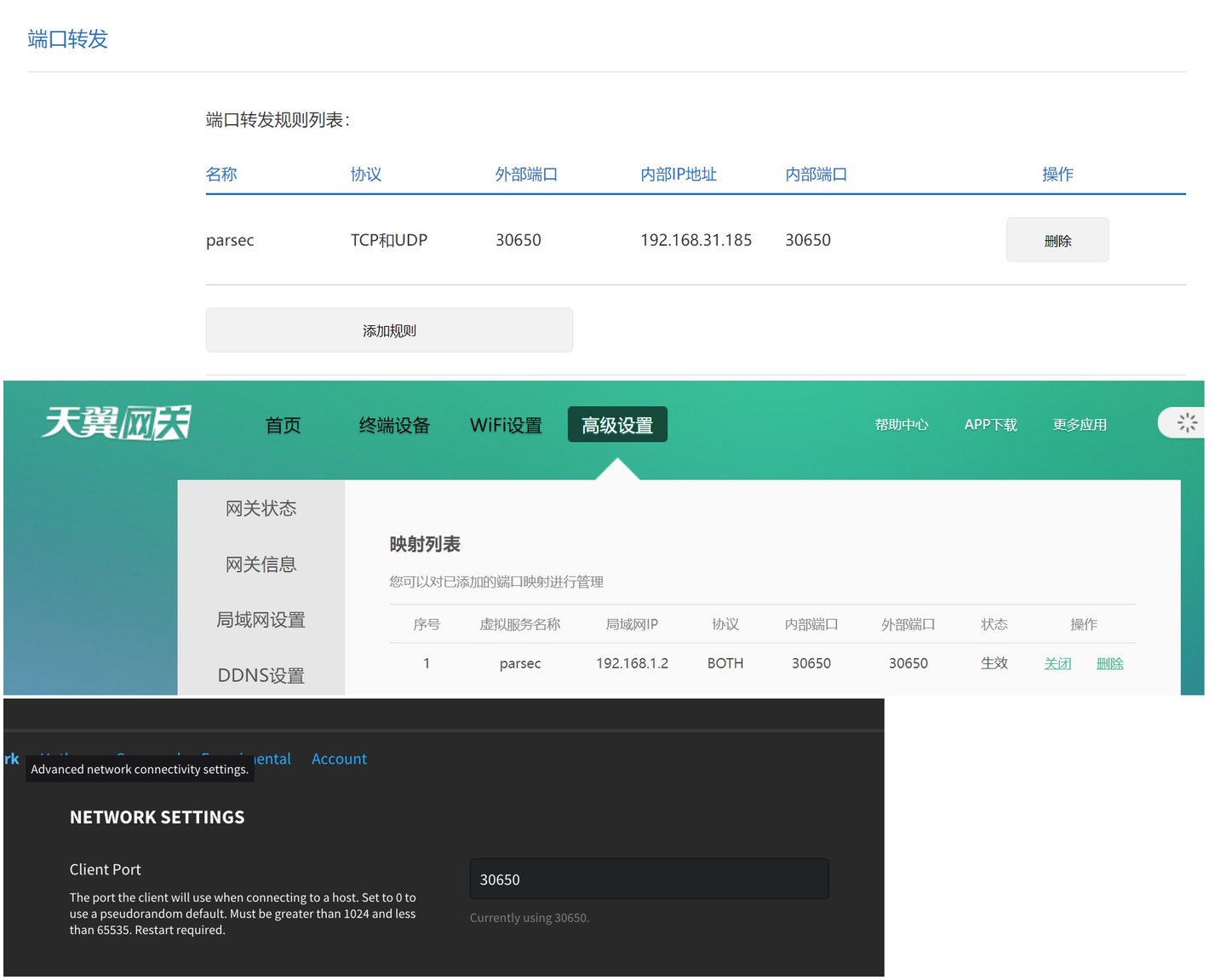Open the APP下载 link
The width and height of the screenshot is (1226, 980).
coord(990,424)
